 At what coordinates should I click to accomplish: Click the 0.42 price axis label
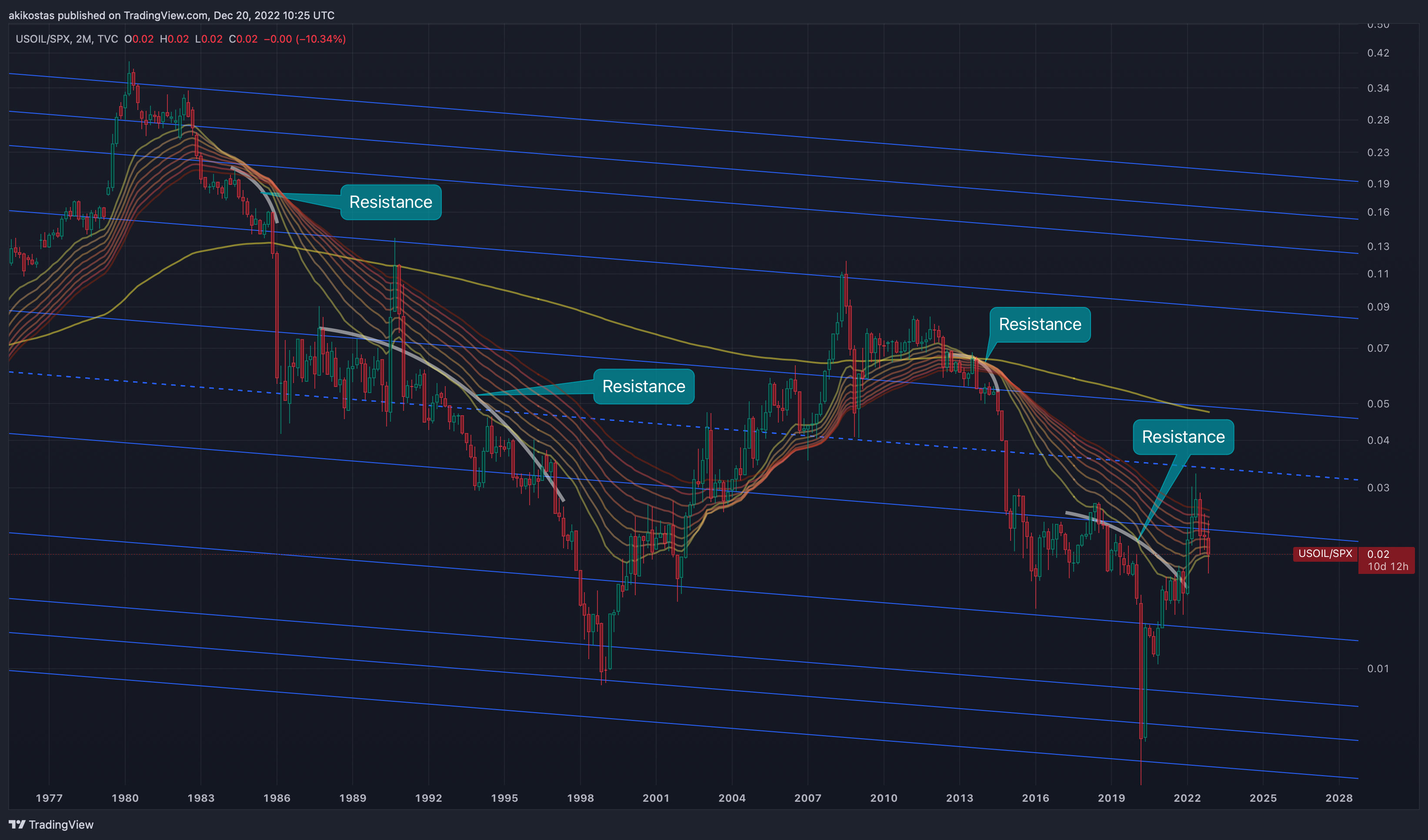[x=1378, y=53]
